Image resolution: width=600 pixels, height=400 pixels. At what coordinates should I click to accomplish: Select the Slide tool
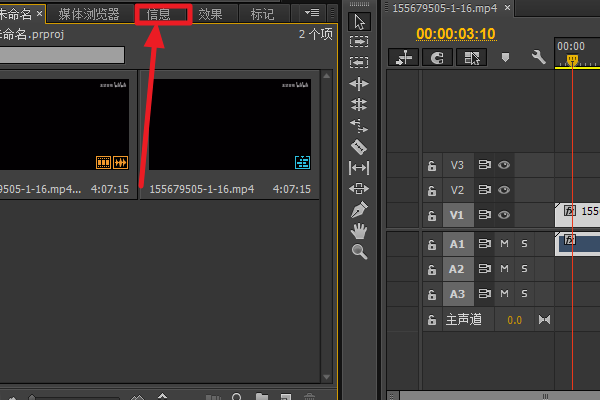359,188
